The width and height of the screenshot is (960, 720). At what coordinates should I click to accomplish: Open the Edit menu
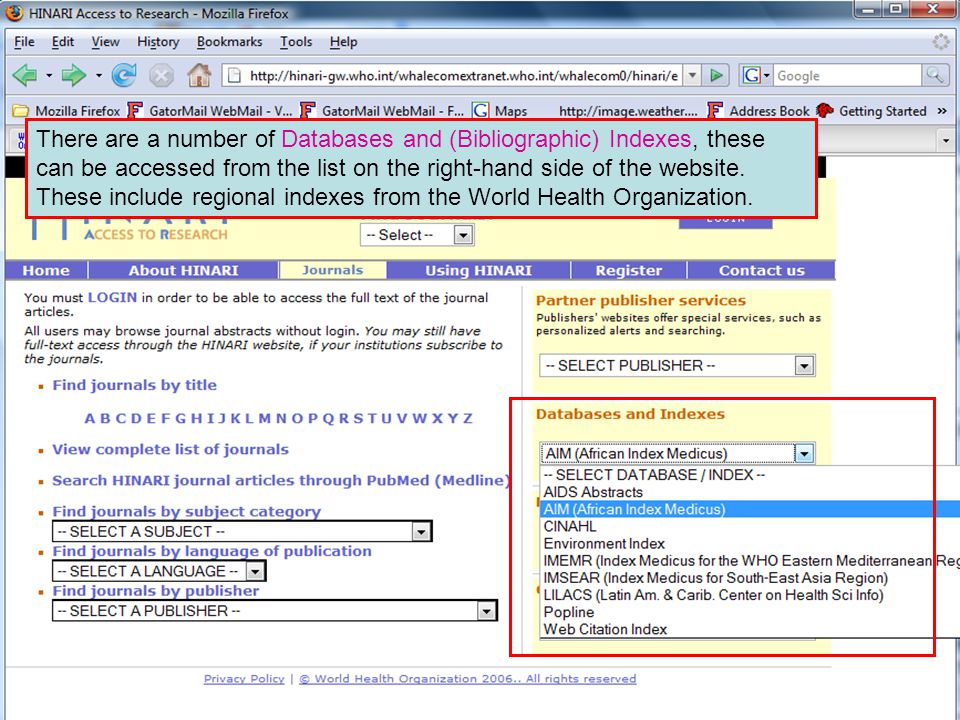(x=62, y=42)
